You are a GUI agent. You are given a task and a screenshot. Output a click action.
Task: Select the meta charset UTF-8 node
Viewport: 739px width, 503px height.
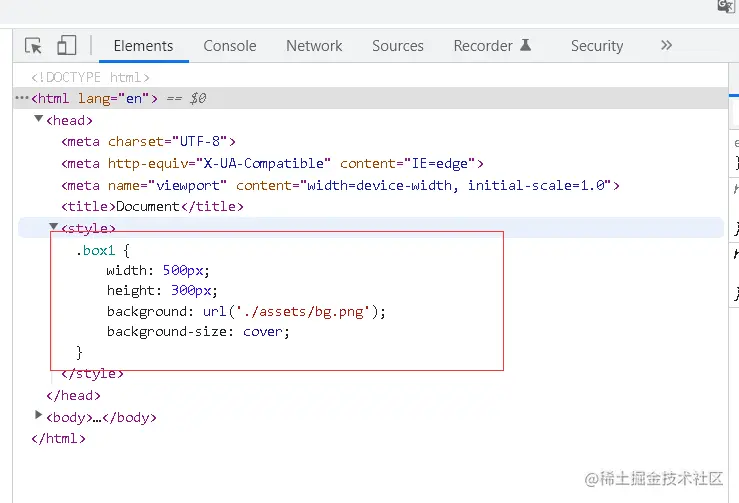pos(148,141)
